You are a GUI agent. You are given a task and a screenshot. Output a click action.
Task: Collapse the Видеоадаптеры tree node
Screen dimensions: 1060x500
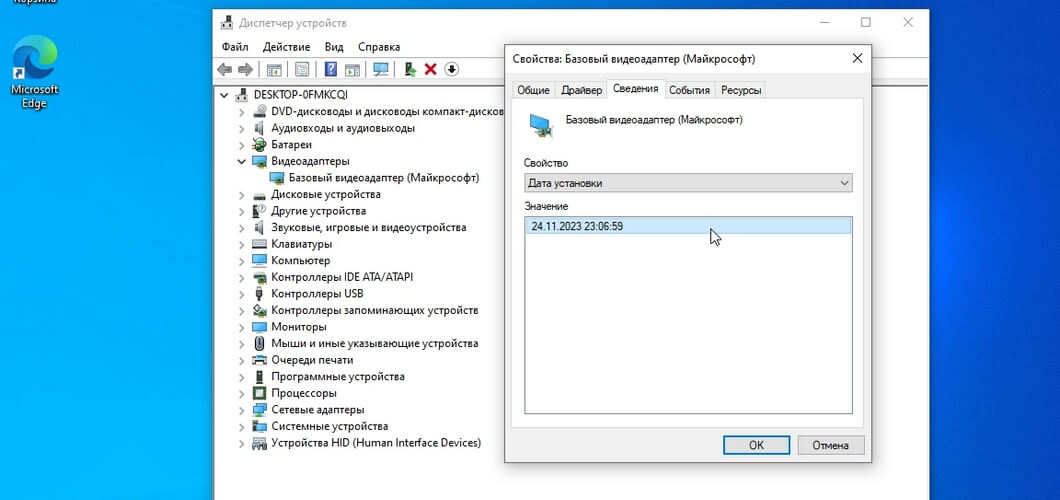(241, 161)
